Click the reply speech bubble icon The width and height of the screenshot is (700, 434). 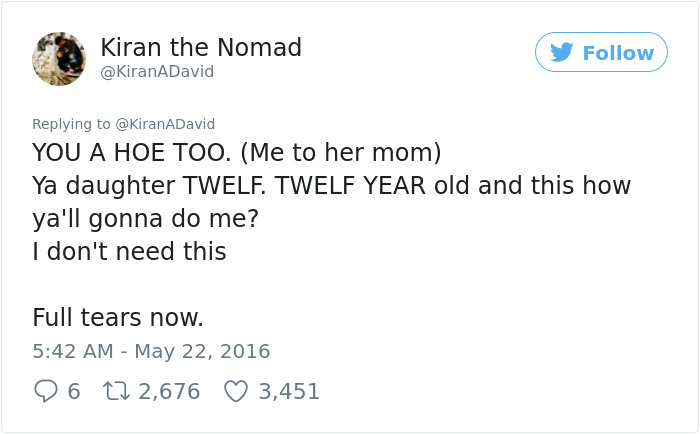[x=46, y=392]
